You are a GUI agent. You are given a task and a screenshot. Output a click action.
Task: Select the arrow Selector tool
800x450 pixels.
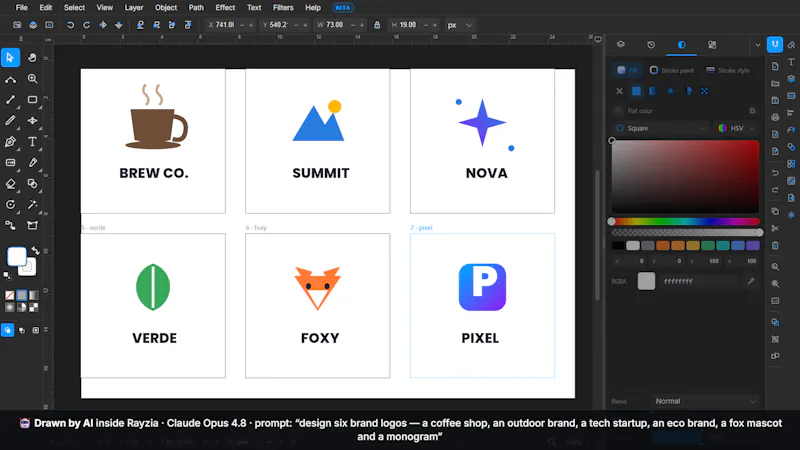click(10, 58)
